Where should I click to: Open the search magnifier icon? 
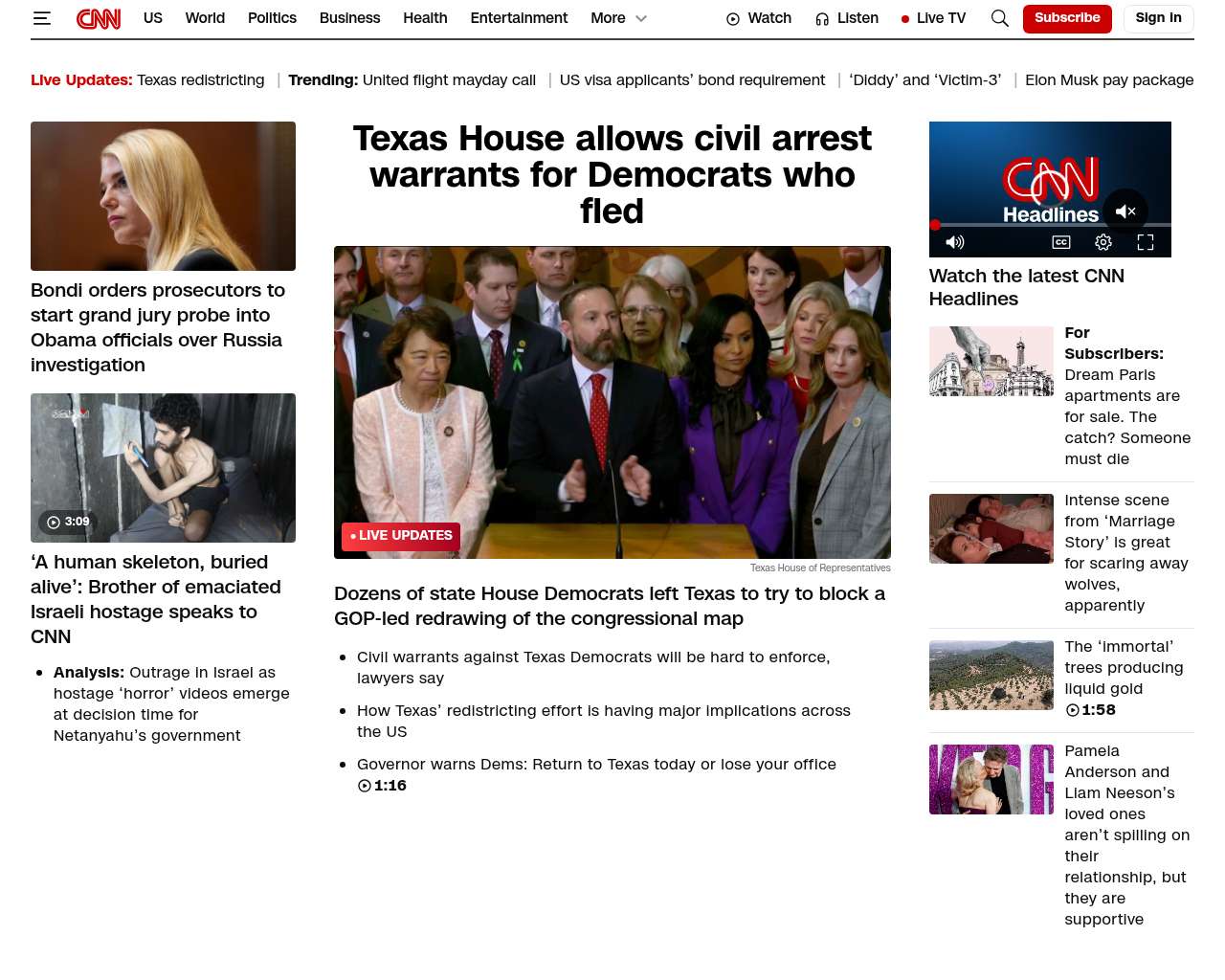click(x=1000, y=18)
